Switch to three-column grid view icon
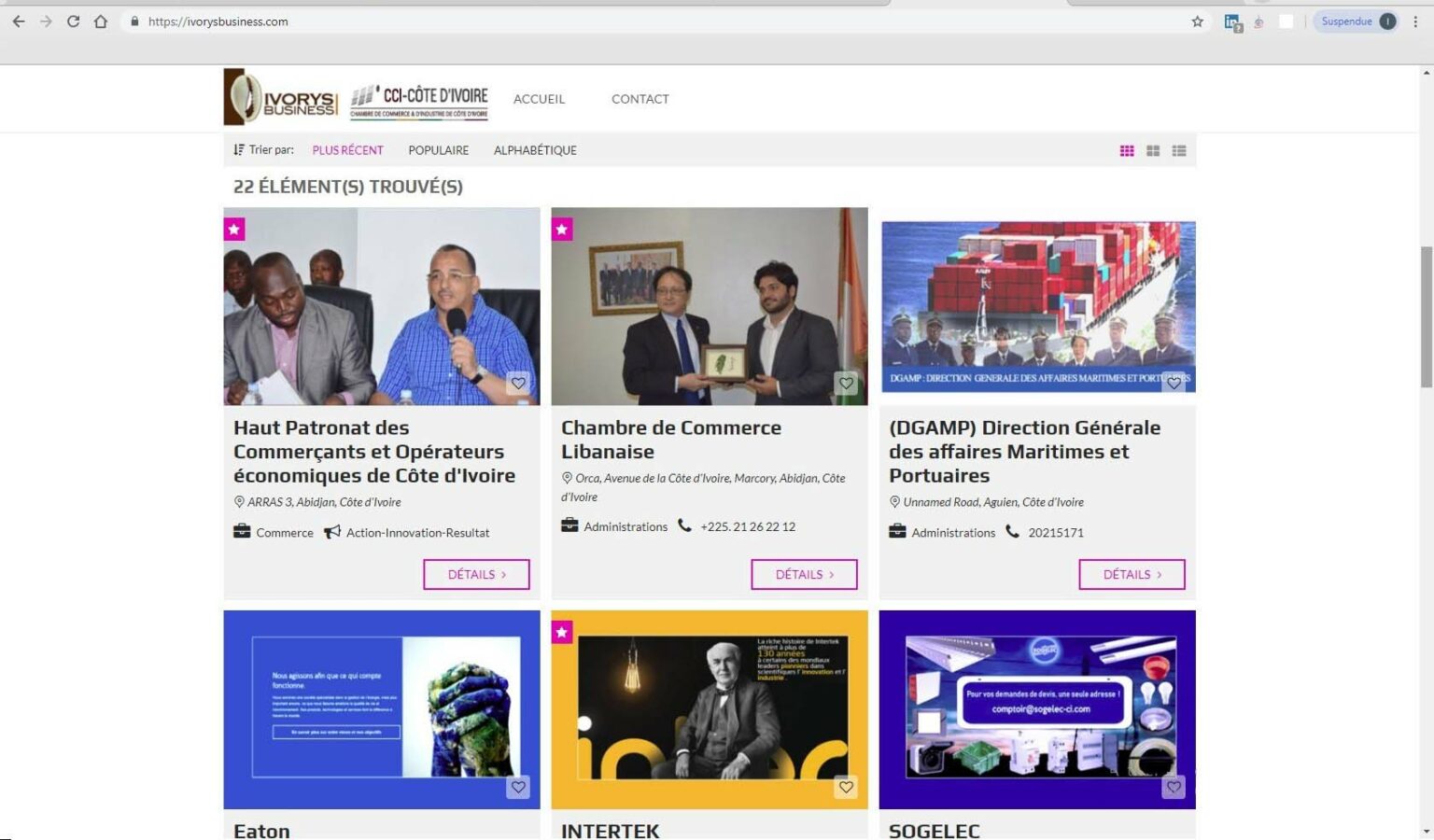Screen dimensions: 1434x840 1127,151
